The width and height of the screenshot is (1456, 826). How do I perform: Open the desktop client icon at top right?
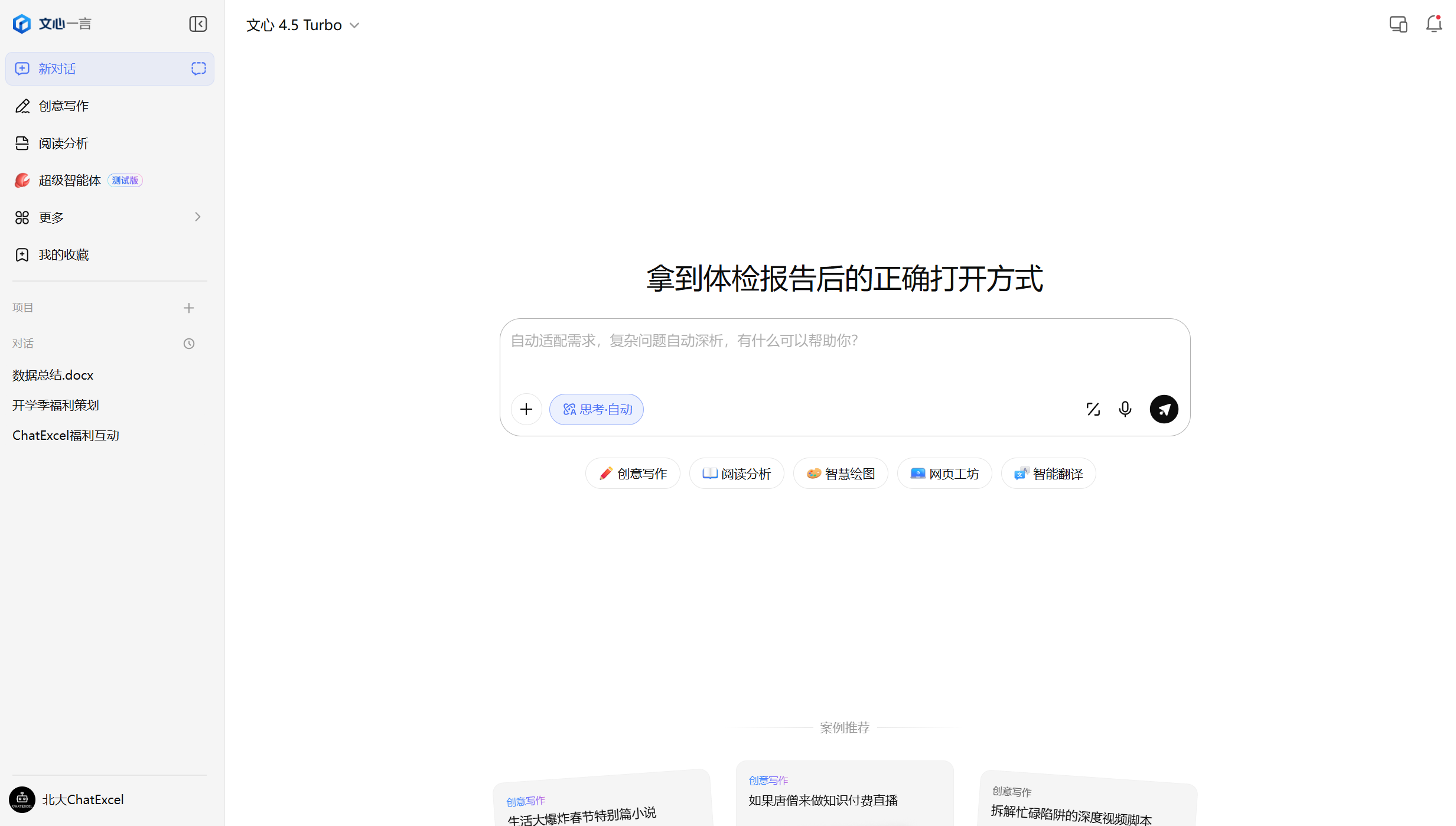pyautogui.click(x=1398, y=24)
